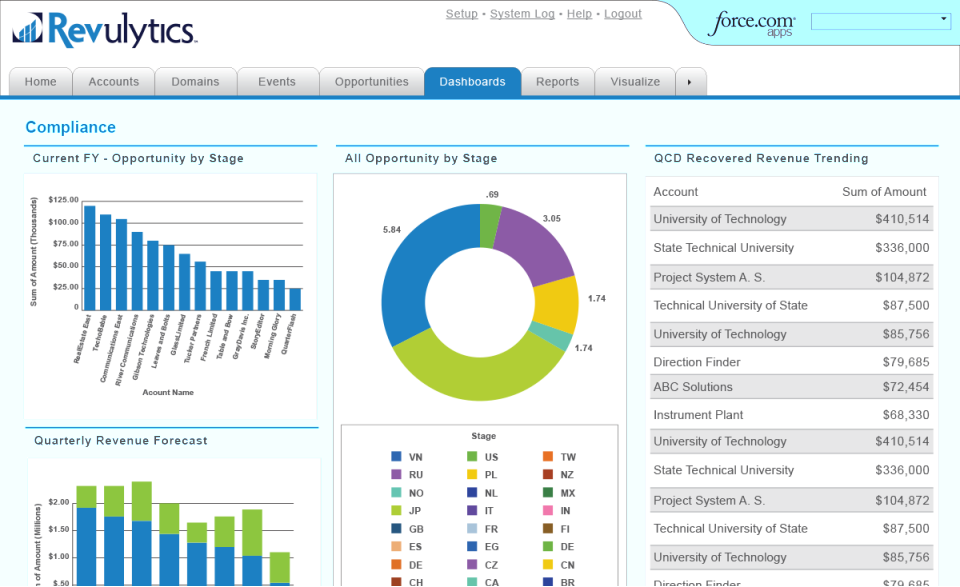Switch to the Home tab
Screen dimensions: 960x587
point(40,82)
